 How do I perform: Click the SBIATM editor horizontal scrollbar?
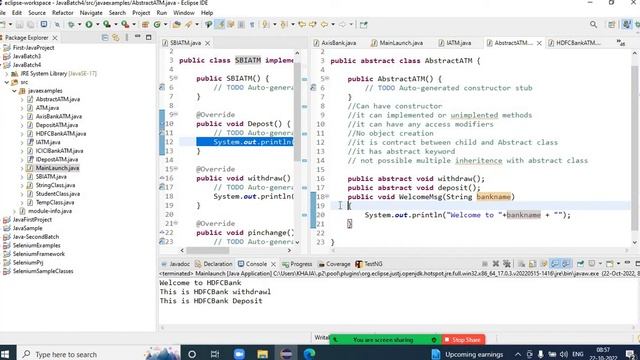click(x=208, y=250)
